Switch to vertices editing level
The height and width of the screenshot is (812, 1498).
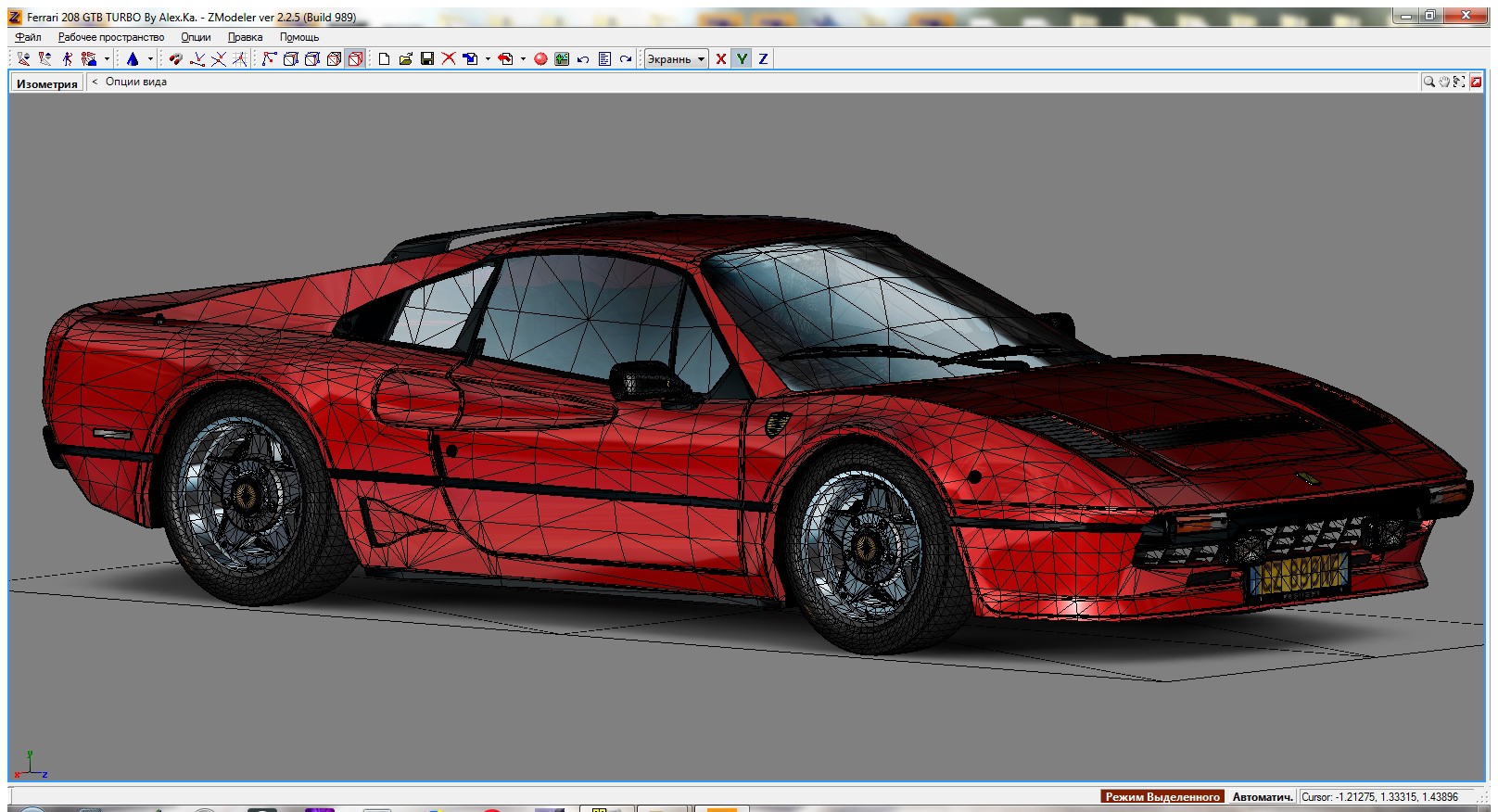tap(269, 58)
